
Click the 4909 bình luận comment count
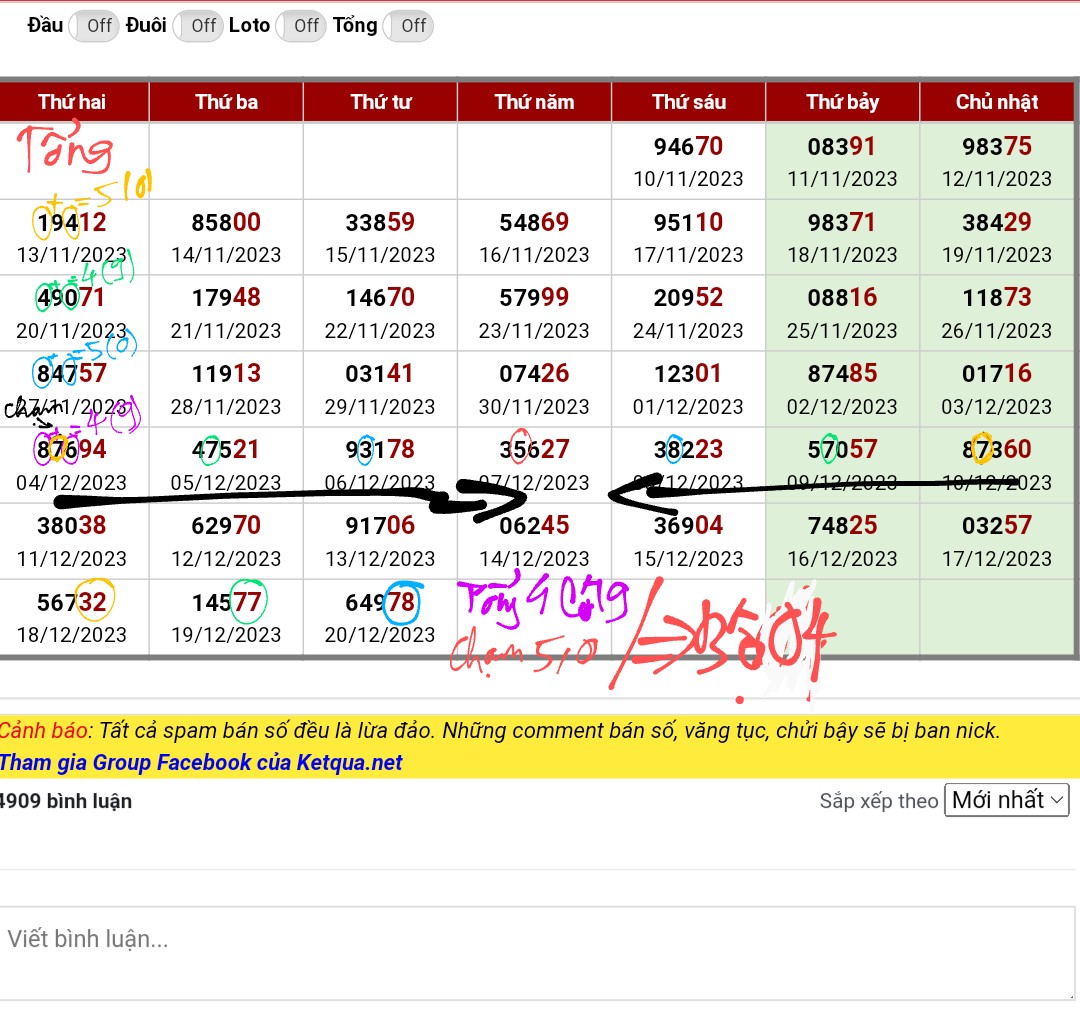(x=66, y=801)
